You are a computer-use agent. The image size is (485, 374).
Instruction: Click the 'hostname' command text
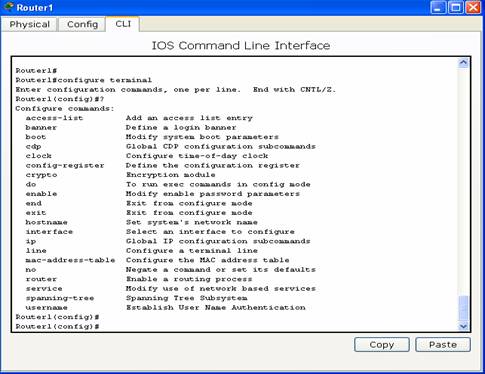click(47, 222)
